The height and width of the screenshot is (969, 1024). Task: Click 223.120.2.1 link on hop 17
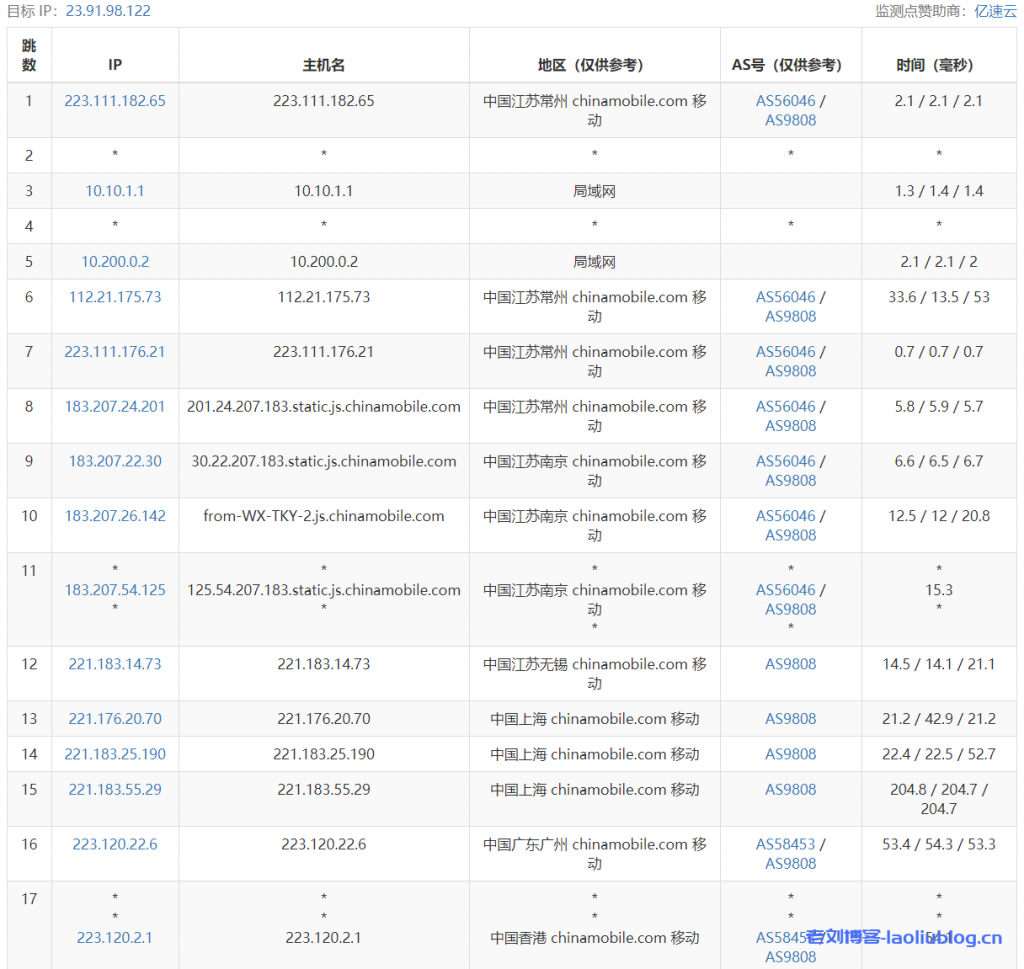114,938
